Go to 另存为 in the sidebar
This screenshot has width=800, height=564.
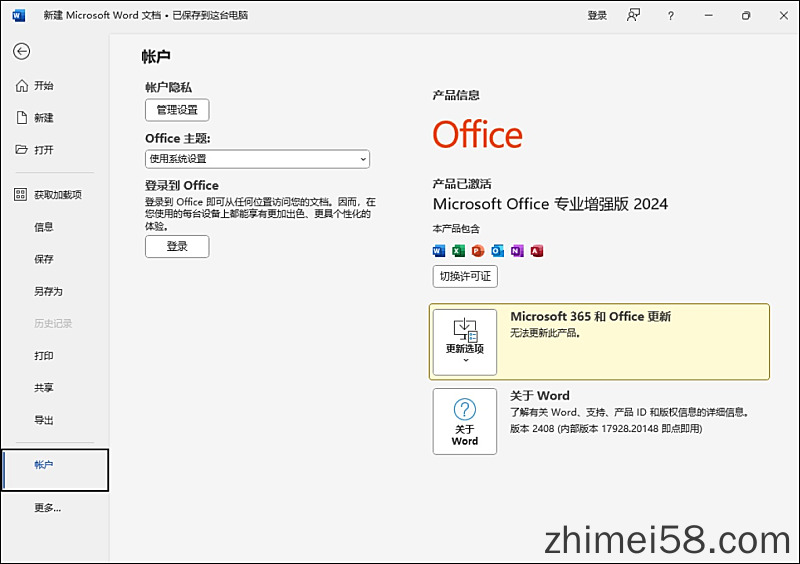pyautogui.click(x=48, y=291)
